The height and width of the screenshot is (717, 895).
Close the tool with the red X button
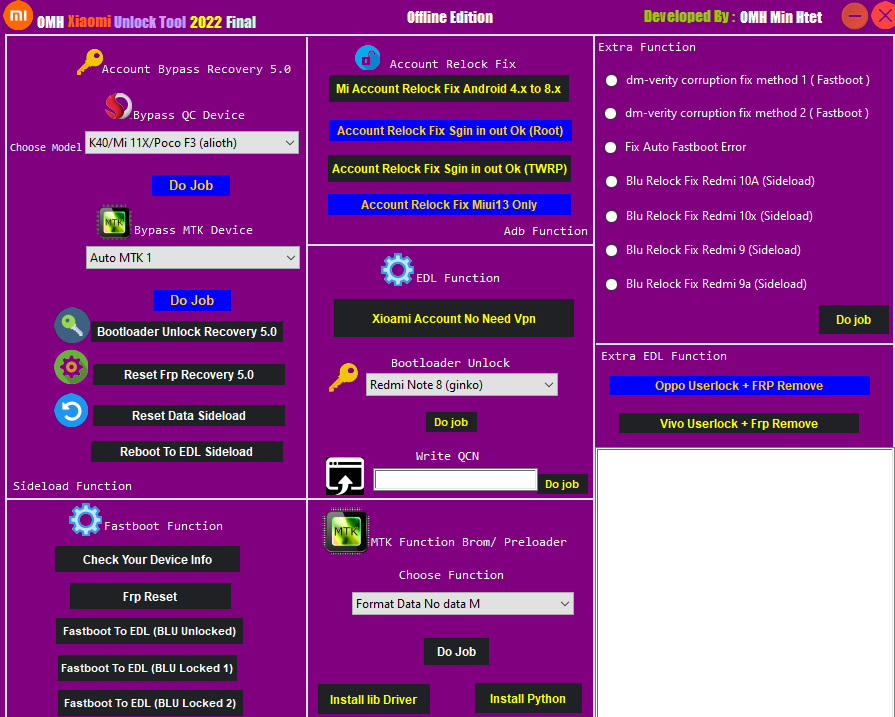884,16
